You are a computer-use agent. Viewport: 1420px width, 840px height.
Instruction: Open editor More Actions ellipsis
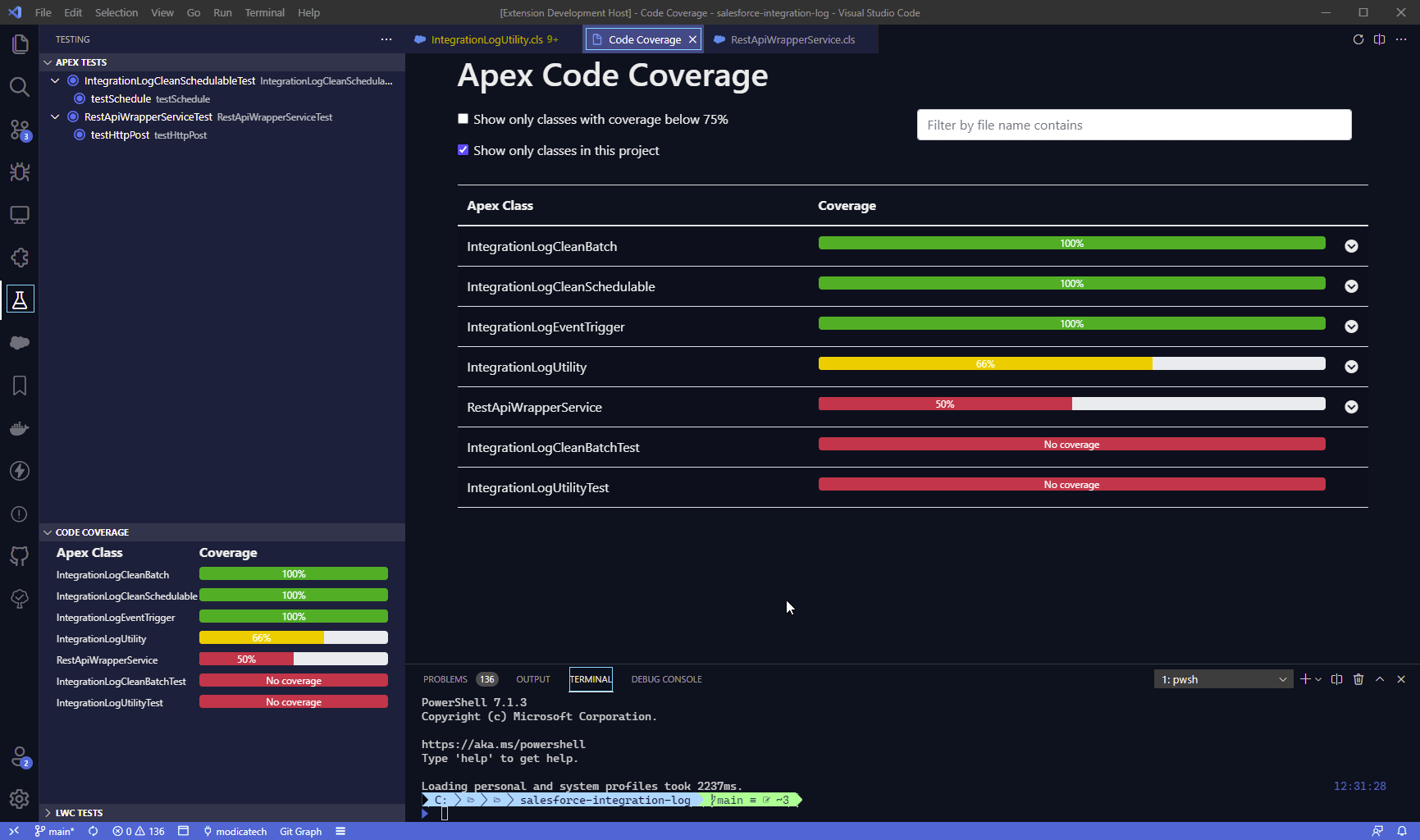tap(1401, 39)
